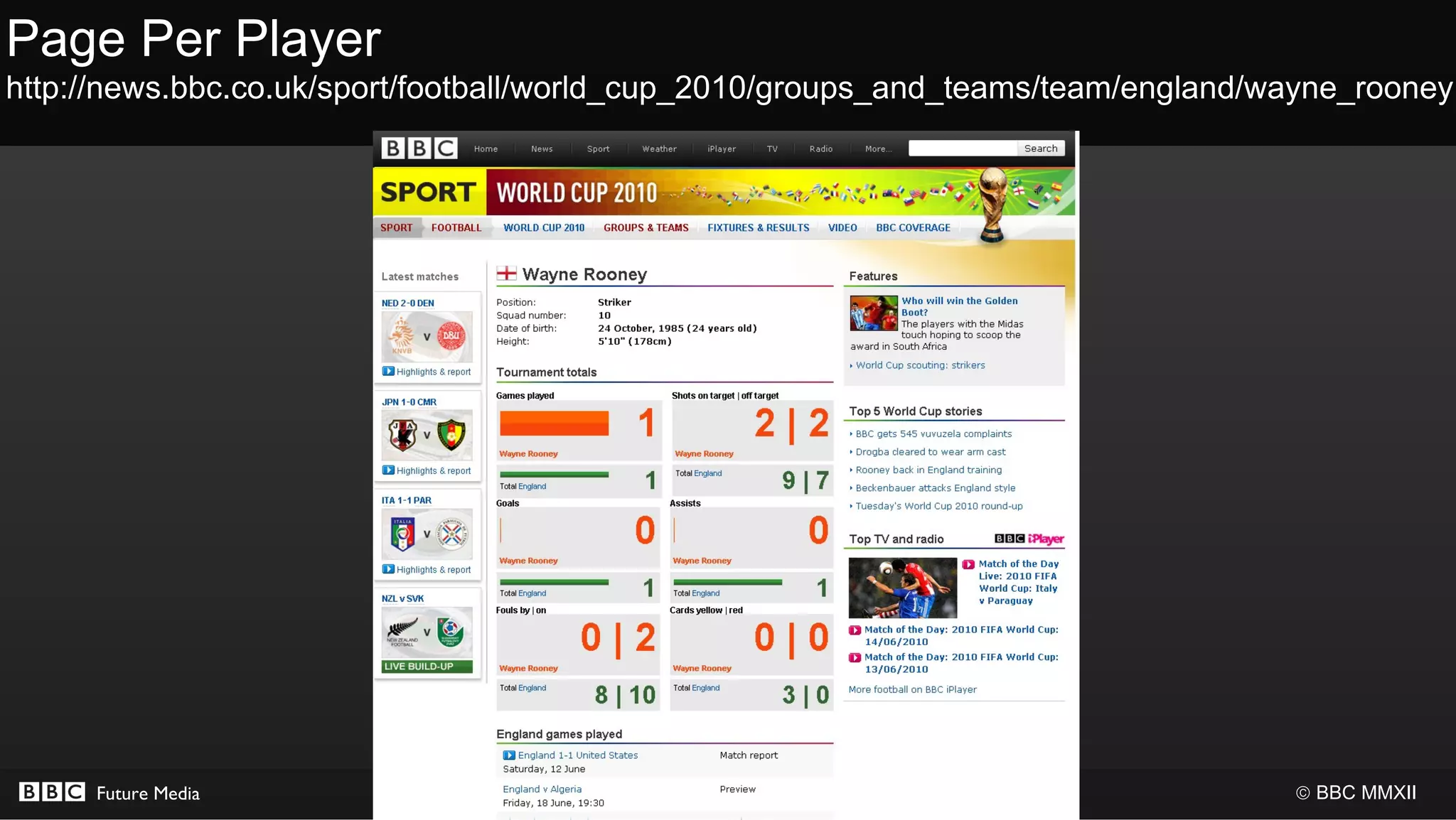Open ITA 1-1 PAR match link
1456x820 pixels.
[406, 500]
